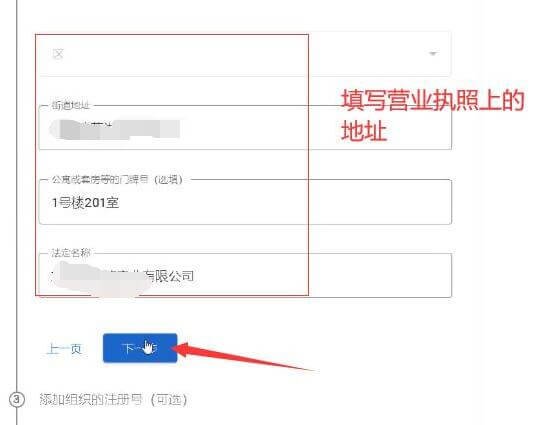
Task: Select the red arrow pointing at 下一步
Action: (243, 357)
